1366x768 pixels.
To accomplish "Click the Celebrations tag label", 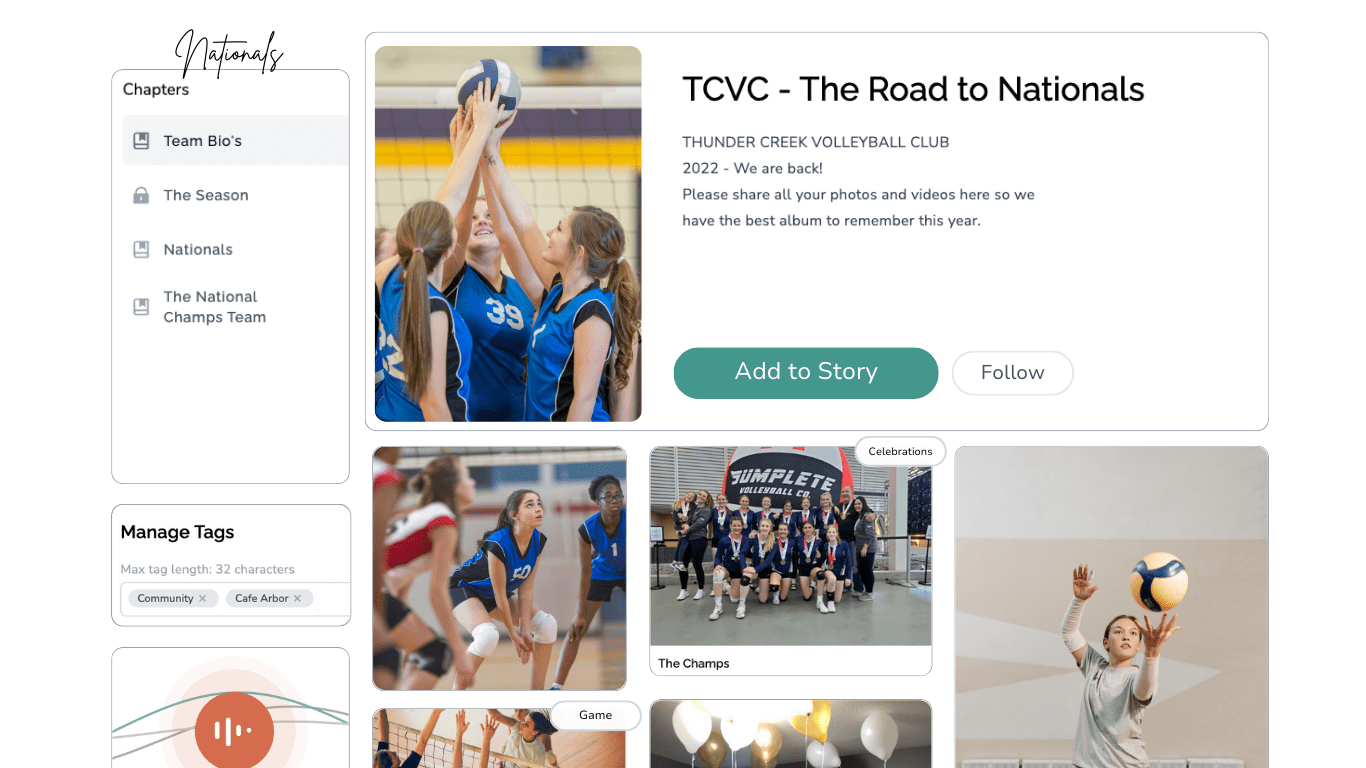I will coord(900,451).
